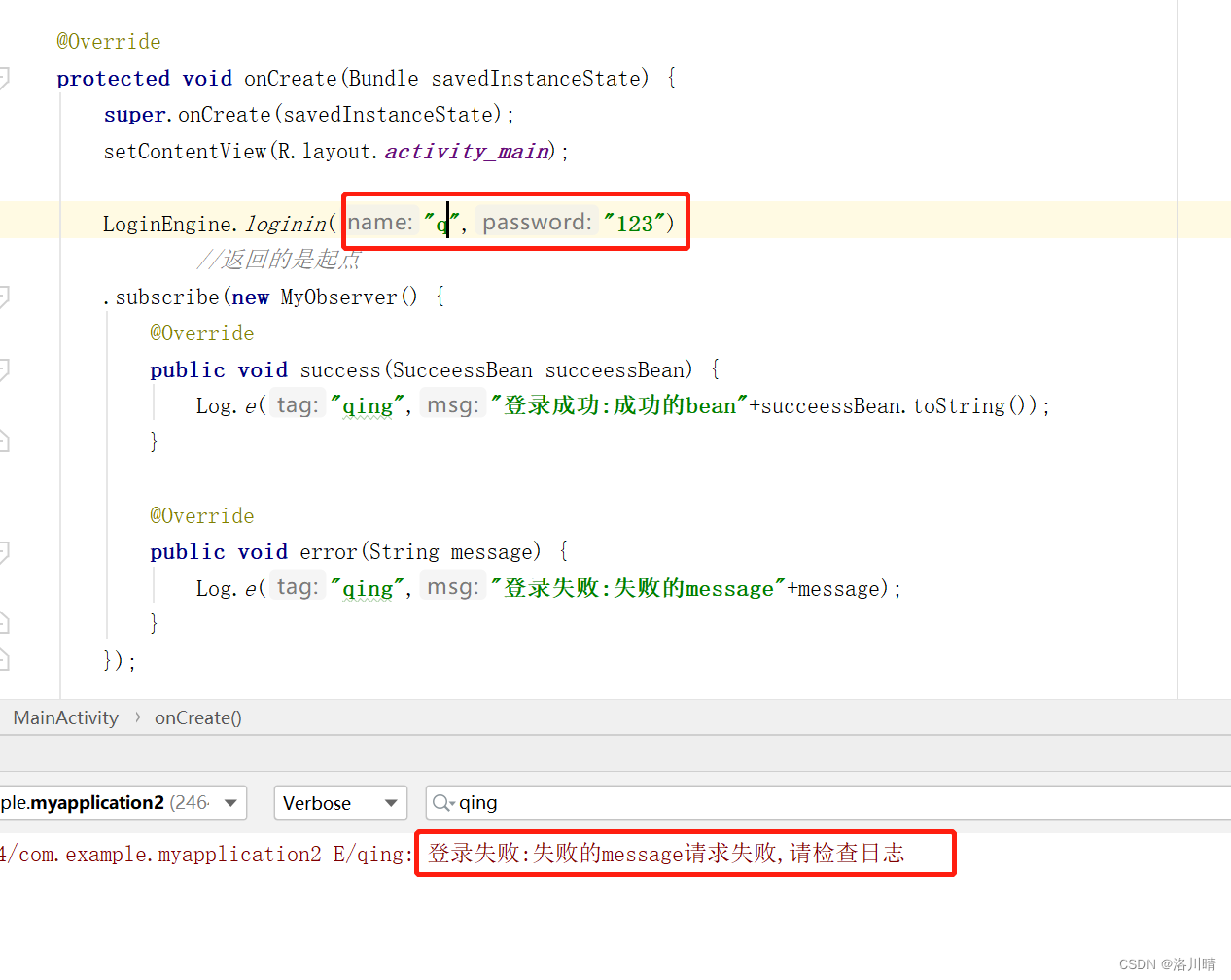The height and width of the screenshot is (980, 1231).
Task: Click the chevron between MainActivity and onCreate in breadcrumbs
Action: pos(136,717)
